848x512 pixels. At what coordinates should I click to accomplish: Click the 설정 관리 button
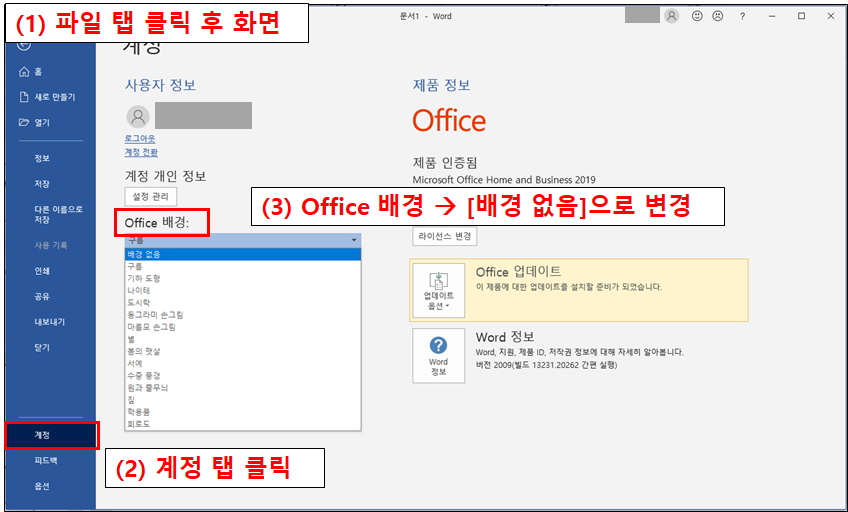coord(151,196)
